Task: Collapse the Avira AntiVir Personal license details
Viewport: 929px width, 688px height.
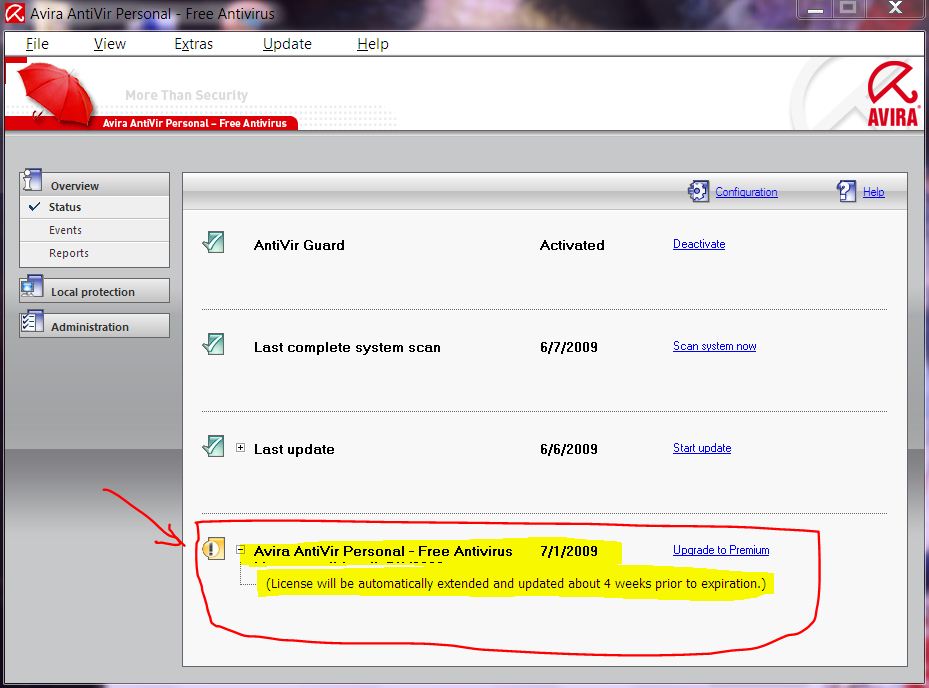Action: (240, 549)
